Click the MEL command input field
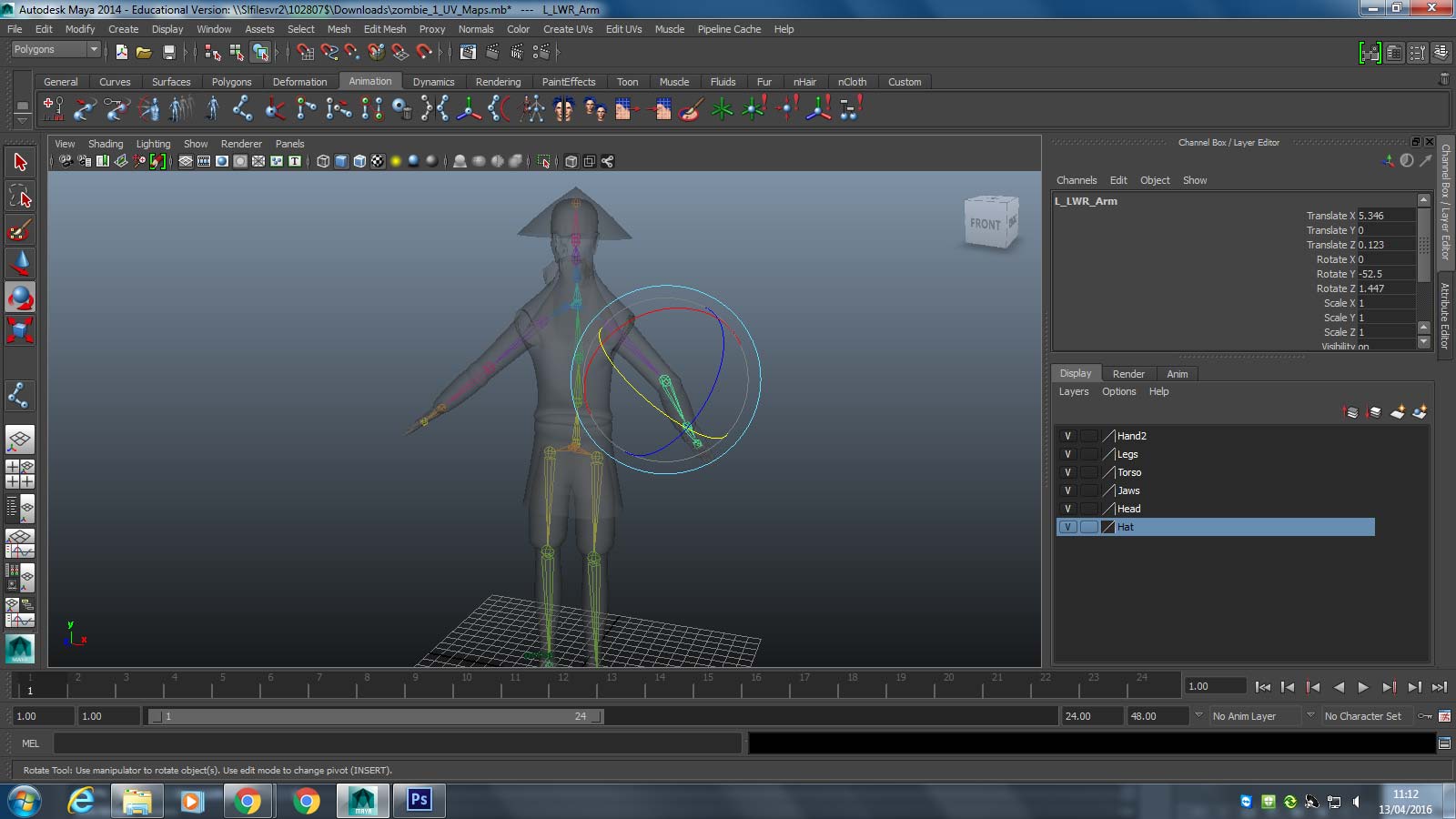 pyautogui.click(x=398, y=743)
